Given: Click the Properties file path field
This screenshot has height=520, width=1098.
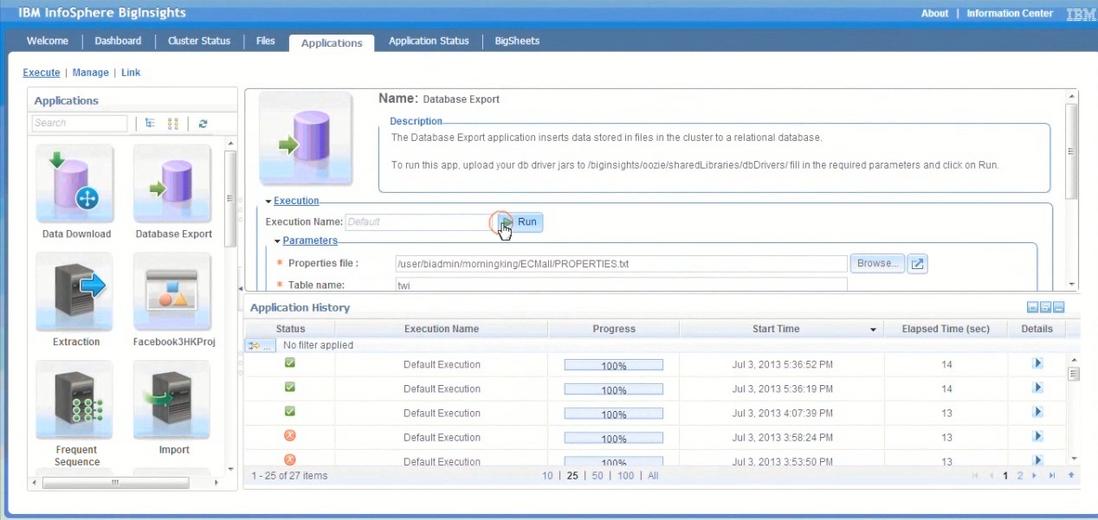Looking at the screenshot, I should [621, 264].
